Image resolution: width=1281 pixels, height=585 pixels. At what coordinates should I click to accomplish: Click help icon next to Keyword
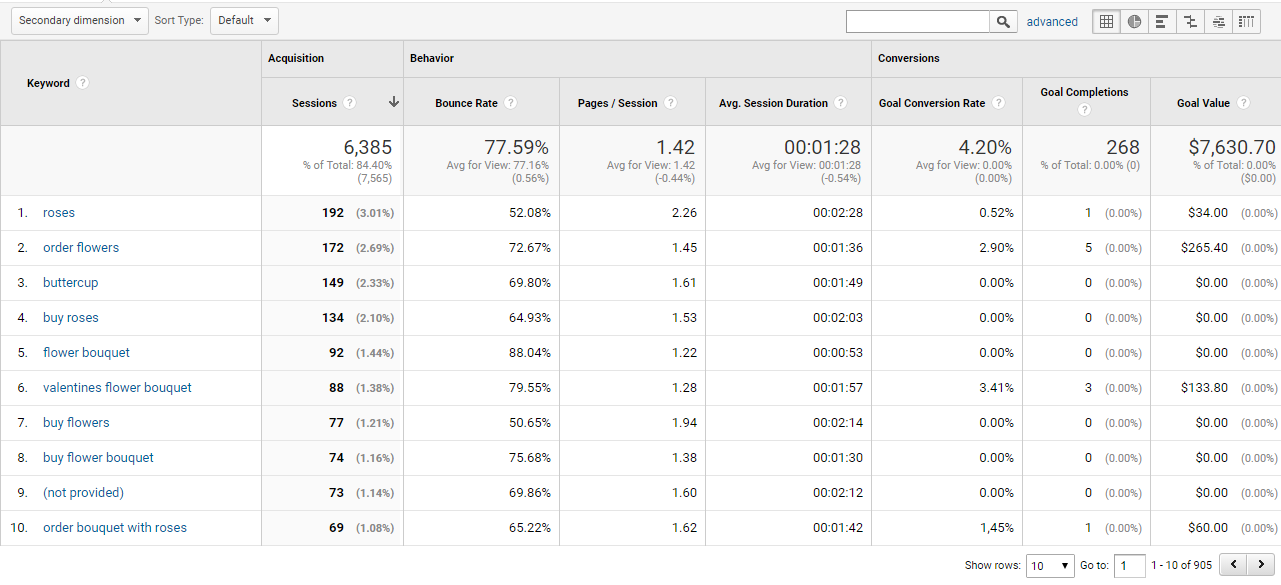tap(83, 83)
